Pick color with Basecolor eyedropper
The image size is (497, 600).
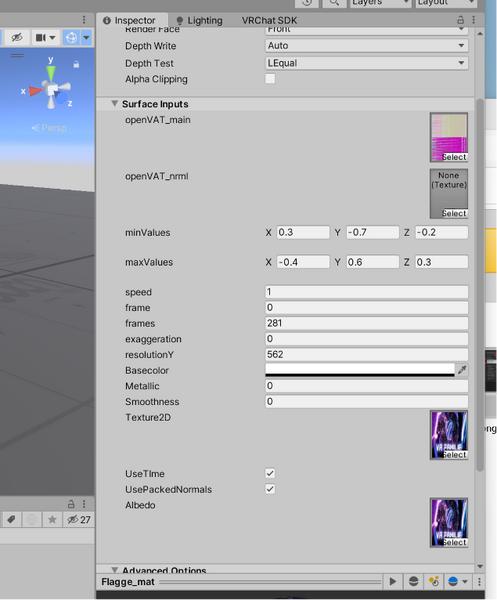462,370
